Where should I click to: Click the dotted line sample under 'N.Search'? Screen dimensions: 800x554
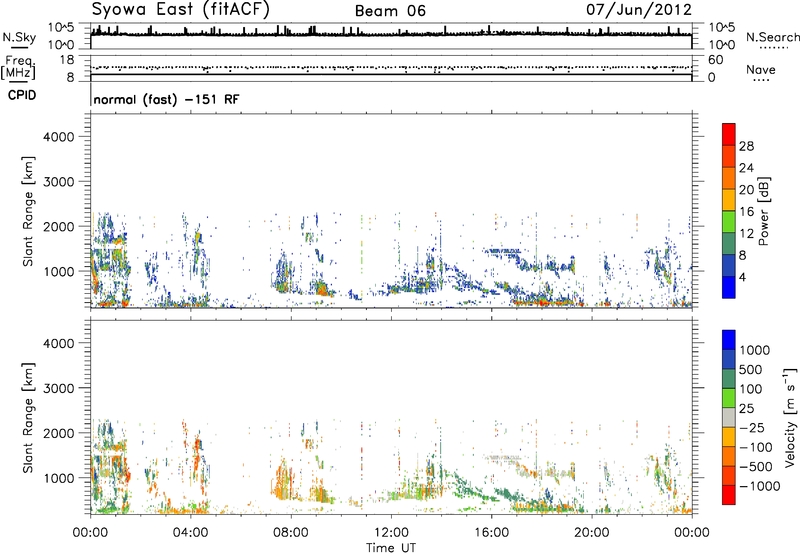773,48
